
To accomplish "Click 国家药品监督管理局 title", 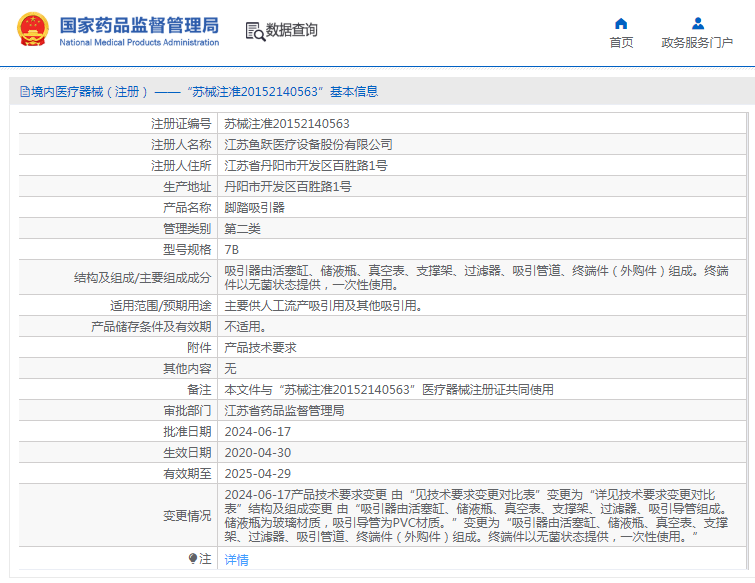I will point(139,26).
